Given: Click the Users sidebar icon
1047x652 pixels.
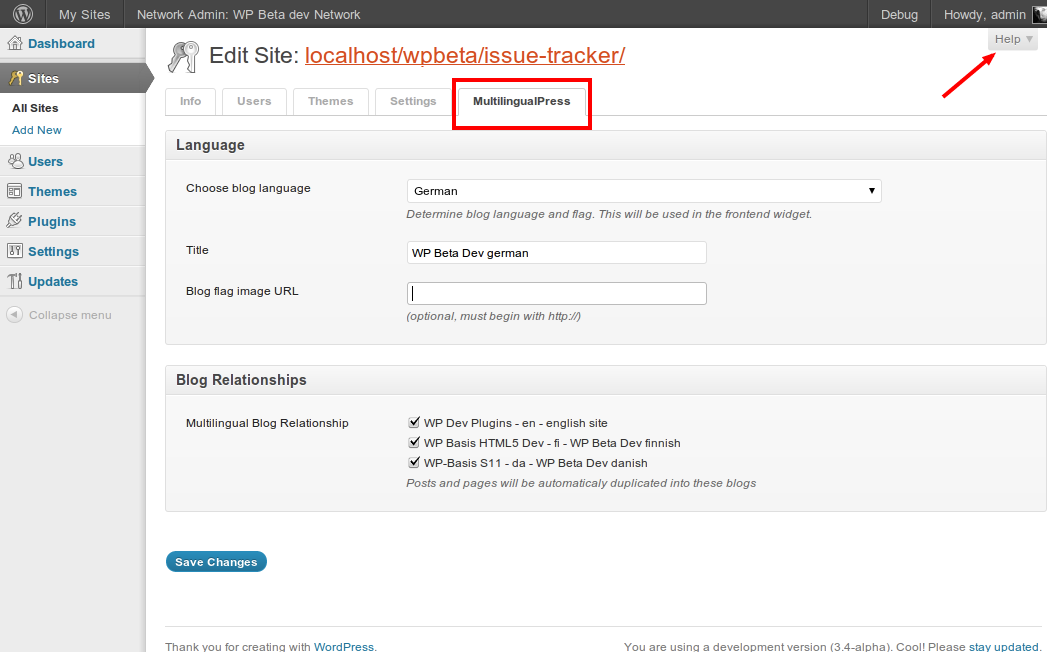Looking at the screenshot, I should coord(15,161).
